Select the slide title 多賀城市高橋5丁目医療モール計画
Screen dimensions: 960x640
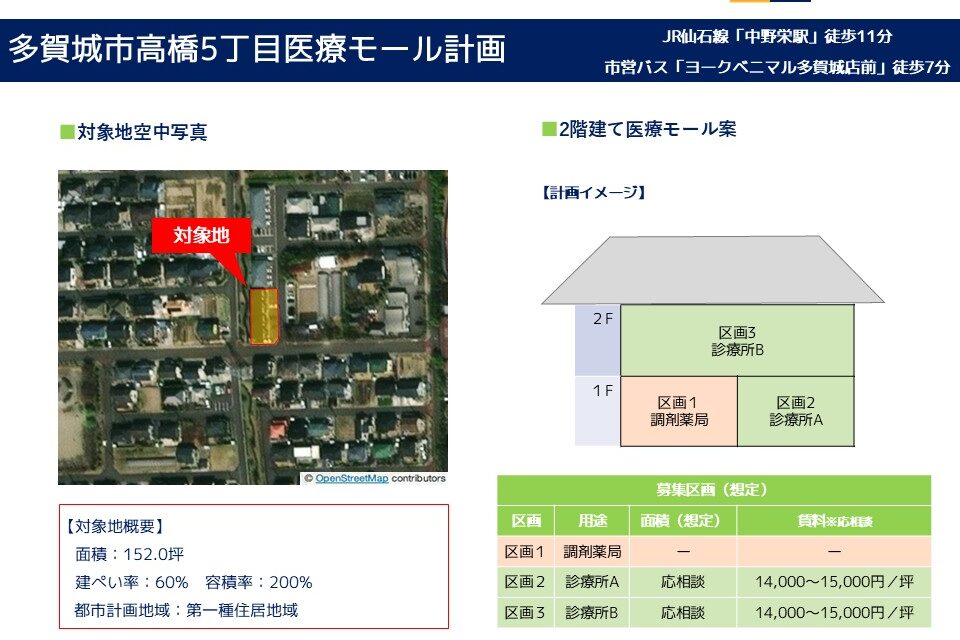(258, 49)
